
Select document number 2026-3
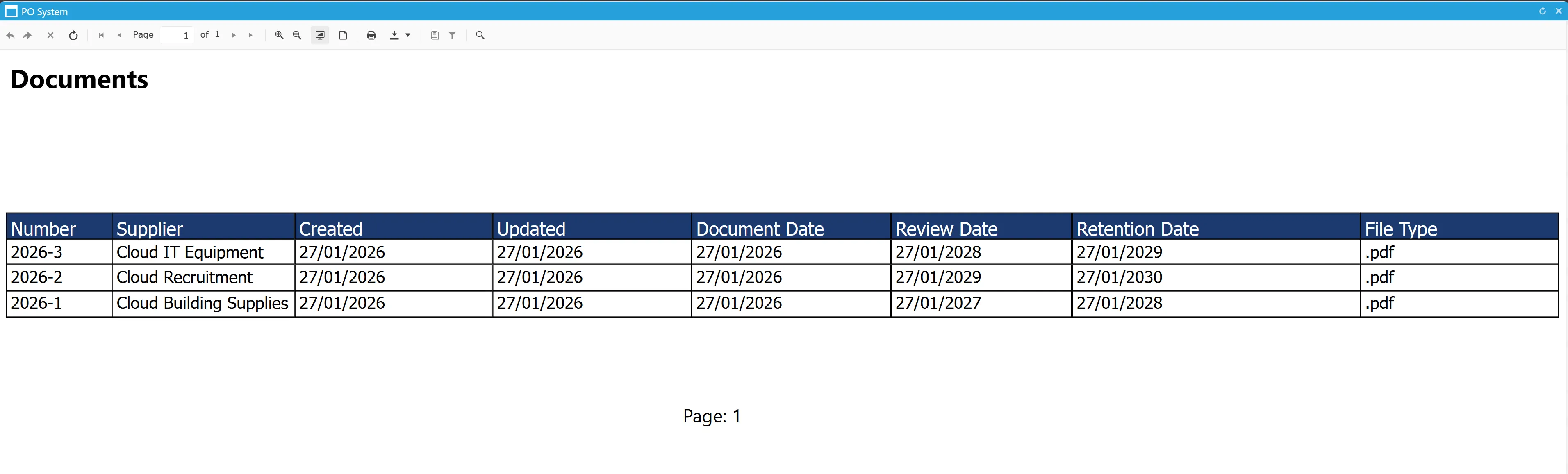(x=36, y=252)
